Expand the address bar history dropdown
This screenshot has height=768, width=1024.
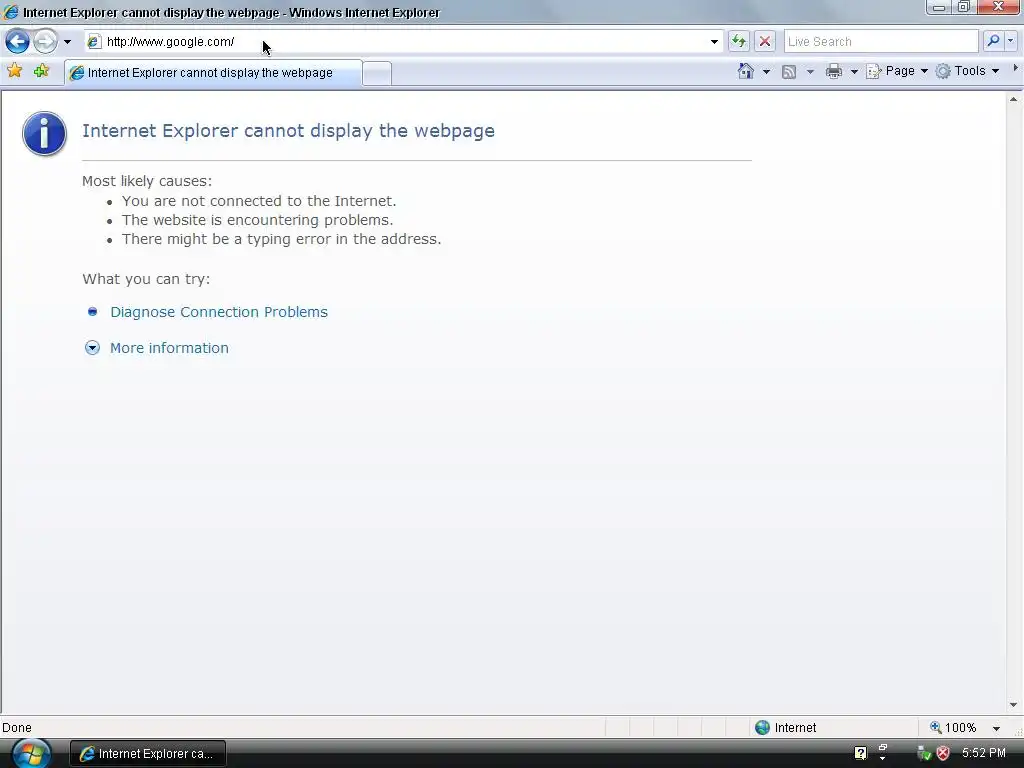[x=714, y=42]
